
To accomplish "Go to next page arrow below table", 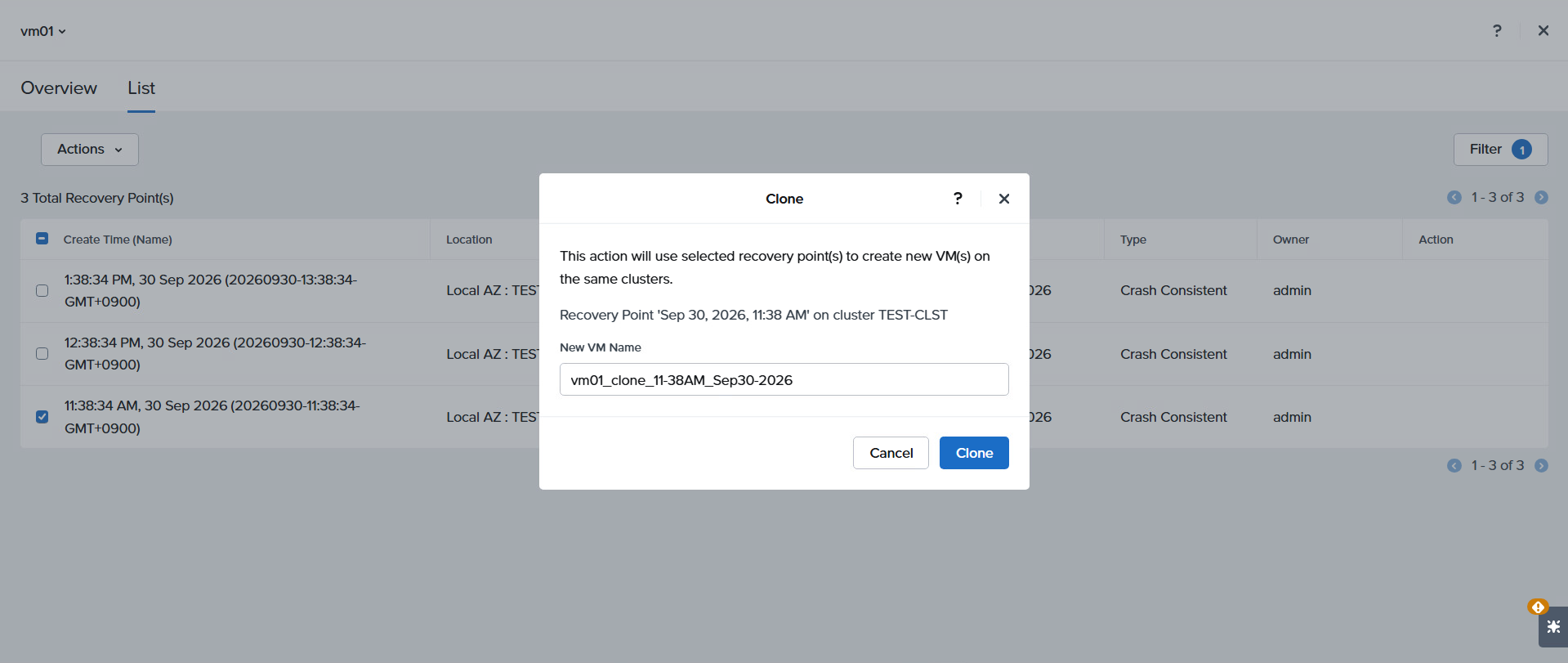I will [x=1541, y=465].
